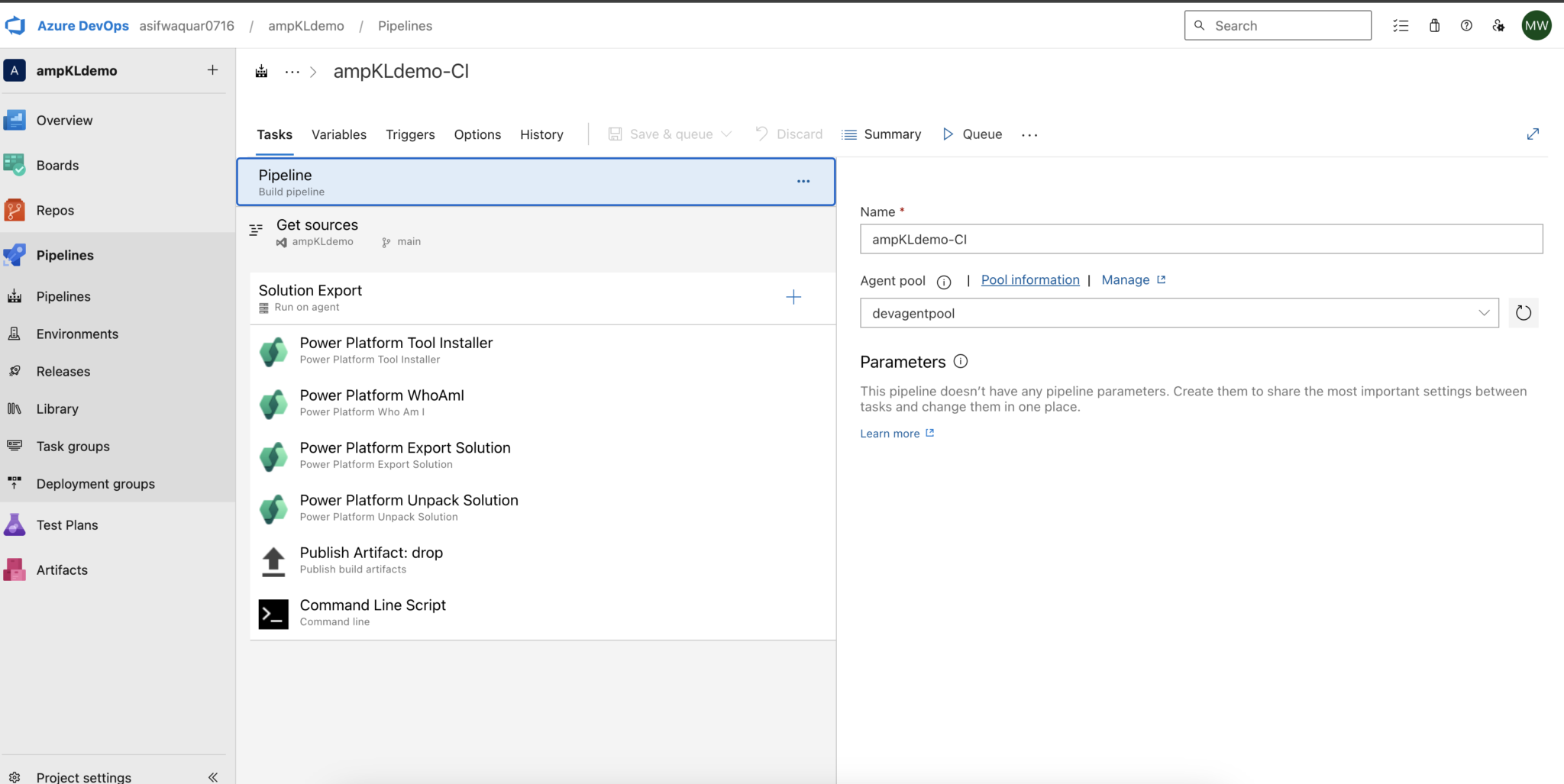
Task: Open the user settings gear icon
Action: (x=1498, y=25)
